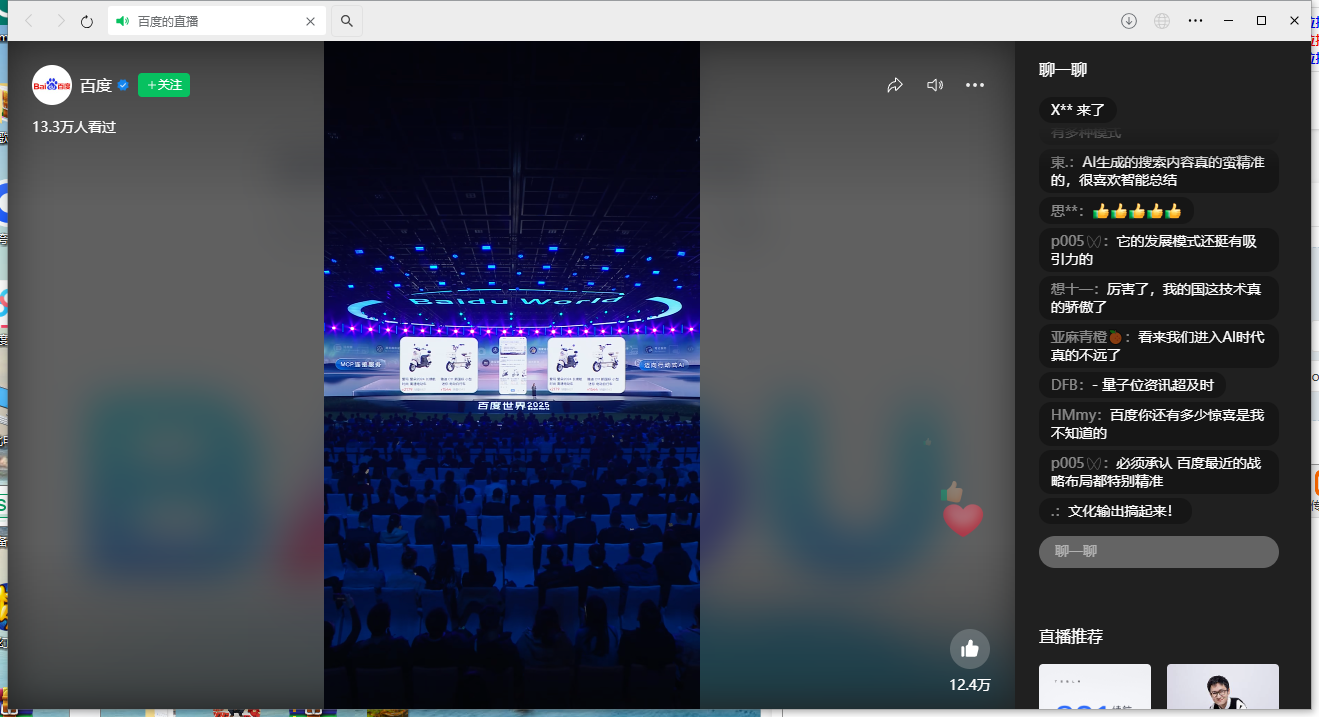Screen dimensions: 1319x717
Task: Follow Baidu with the green 关注 button
Action: pyautogui.click(x=164, y=86)
